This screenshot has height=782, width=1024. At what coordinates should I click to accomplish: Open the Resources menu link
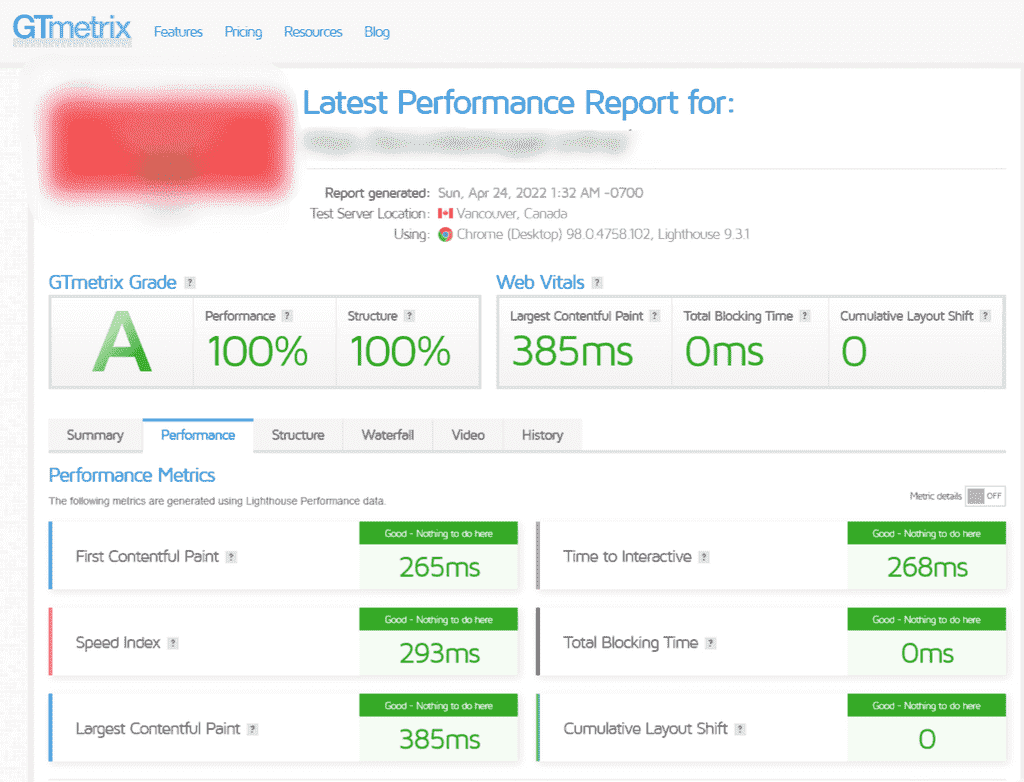313,32
